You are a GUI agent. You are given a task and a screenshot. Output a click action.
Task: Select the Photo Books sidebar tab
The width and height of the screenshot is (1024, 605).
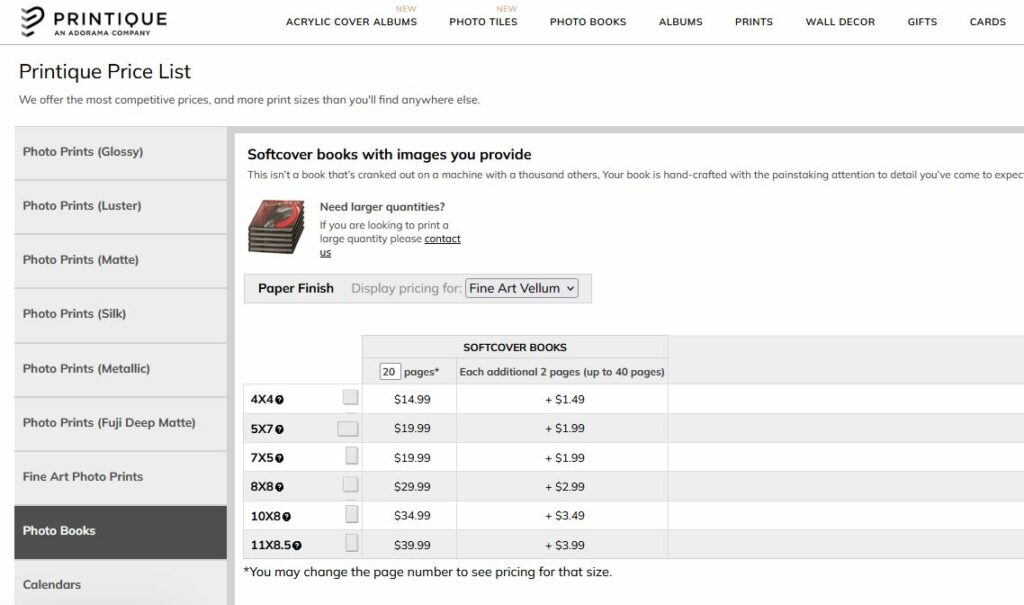pyautogui.click(x=120, y=532)
